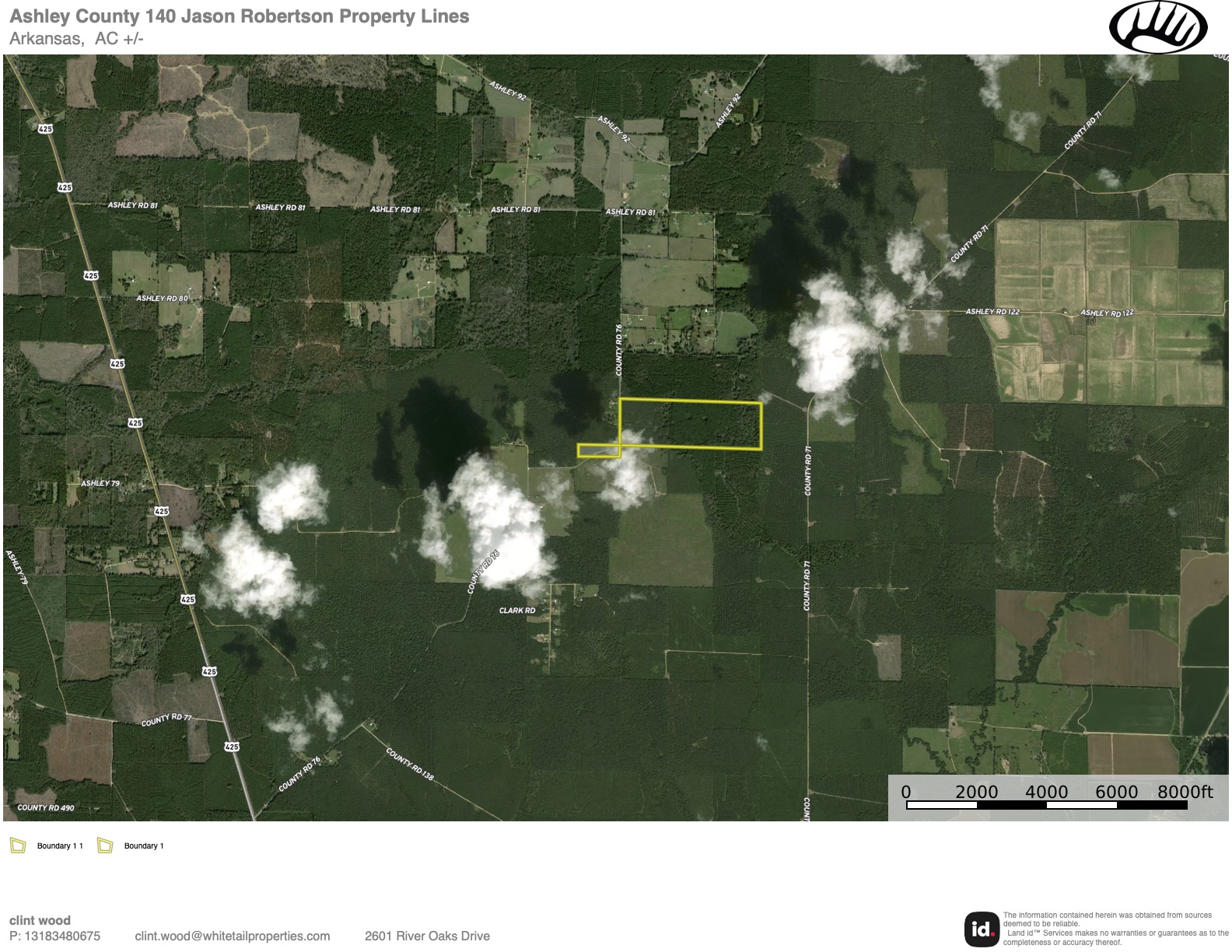Viewport: 1232px width, 952px height.
Task: Click the topmost Highway 425 shield marker
Action: coord(46,128)
